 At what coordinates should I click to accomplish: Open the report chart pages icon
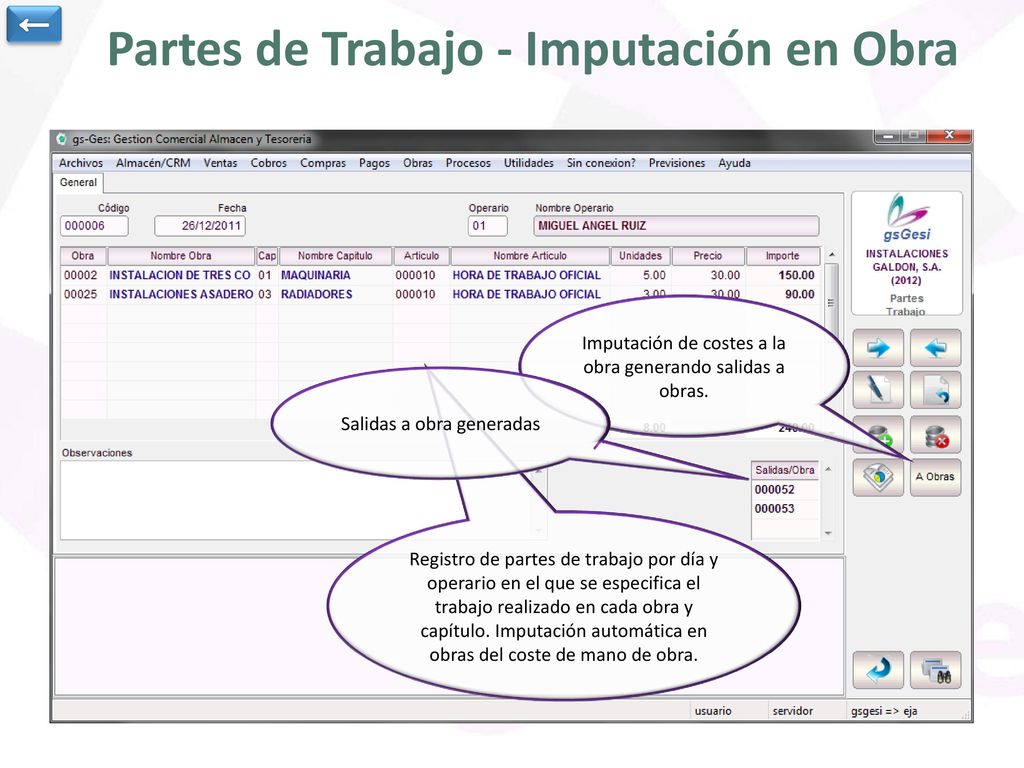878,477
